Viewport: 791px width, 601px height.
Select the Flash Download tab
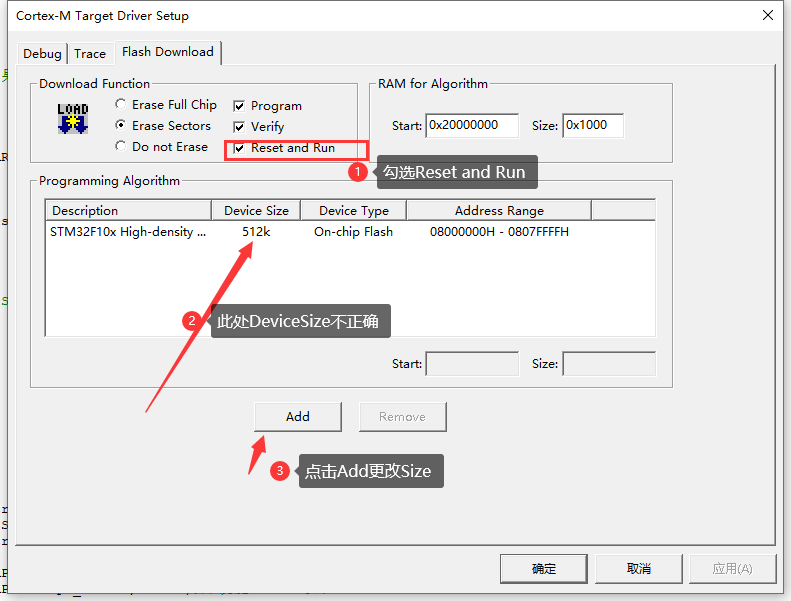click(x=167, y=52)
